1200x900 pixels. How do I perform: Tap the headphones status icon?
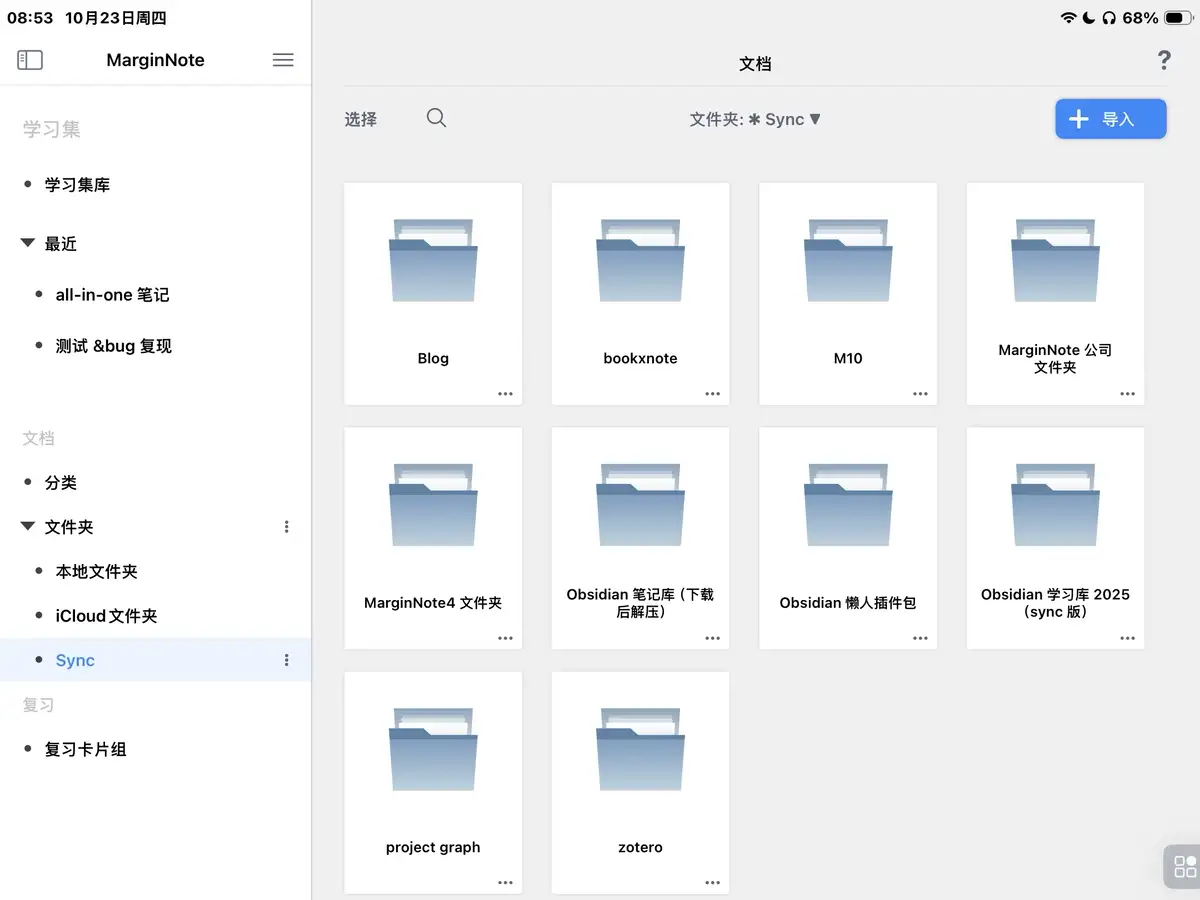tap(1109, 18)
